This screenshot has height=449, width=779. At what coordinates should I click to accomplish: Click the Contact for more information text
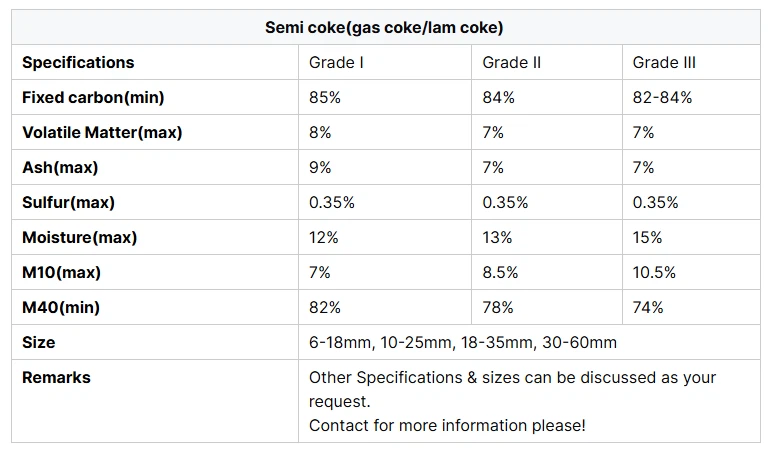(447, 425)
